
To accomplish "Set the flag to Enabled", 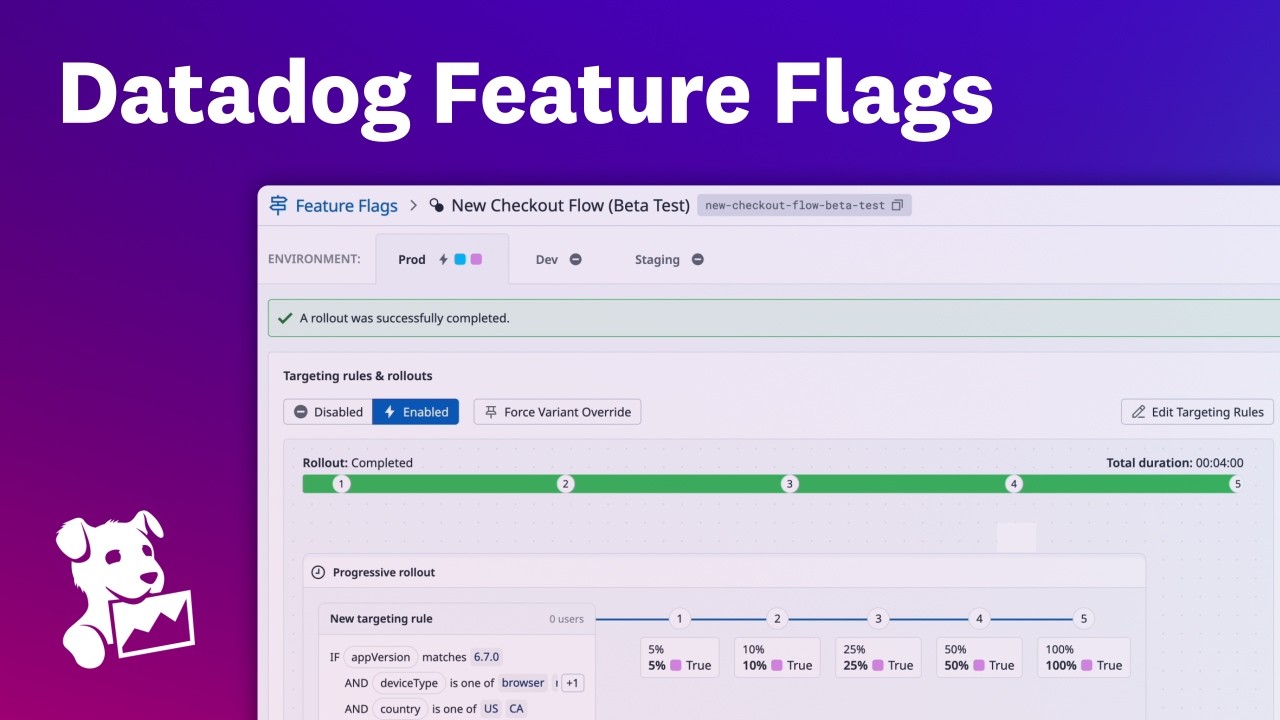I will [x=416, y=412].
